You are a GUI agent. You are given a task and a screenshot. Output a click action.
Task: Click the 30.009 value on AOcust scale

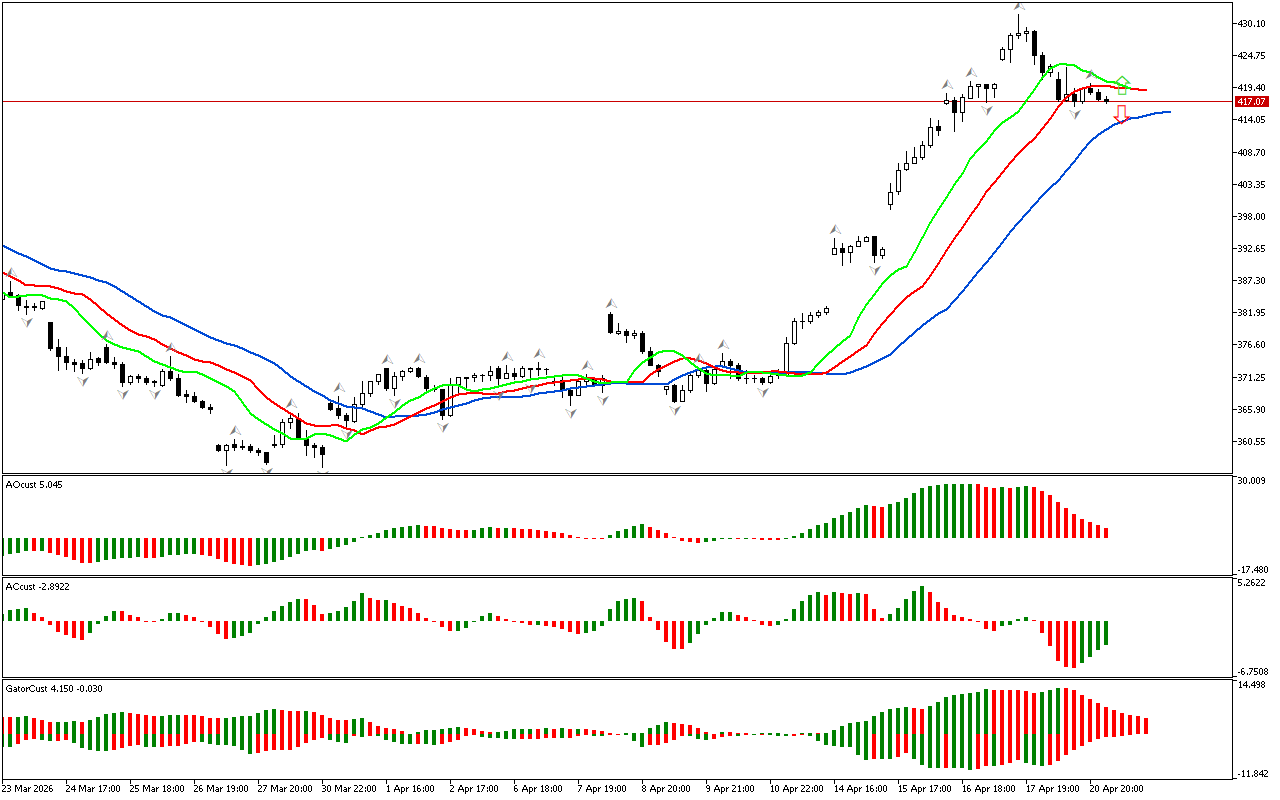coord(1251,480)
